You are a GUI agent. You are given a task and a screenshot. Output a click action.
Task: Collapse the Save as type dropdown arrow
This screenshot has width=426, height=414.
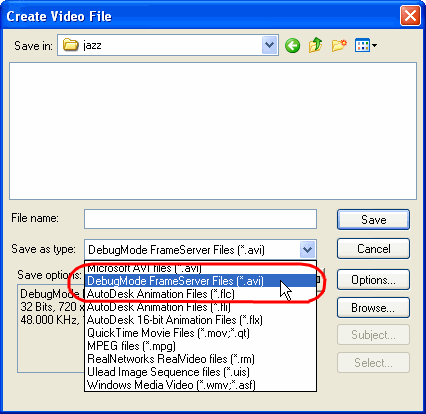(x=307, y=249)
